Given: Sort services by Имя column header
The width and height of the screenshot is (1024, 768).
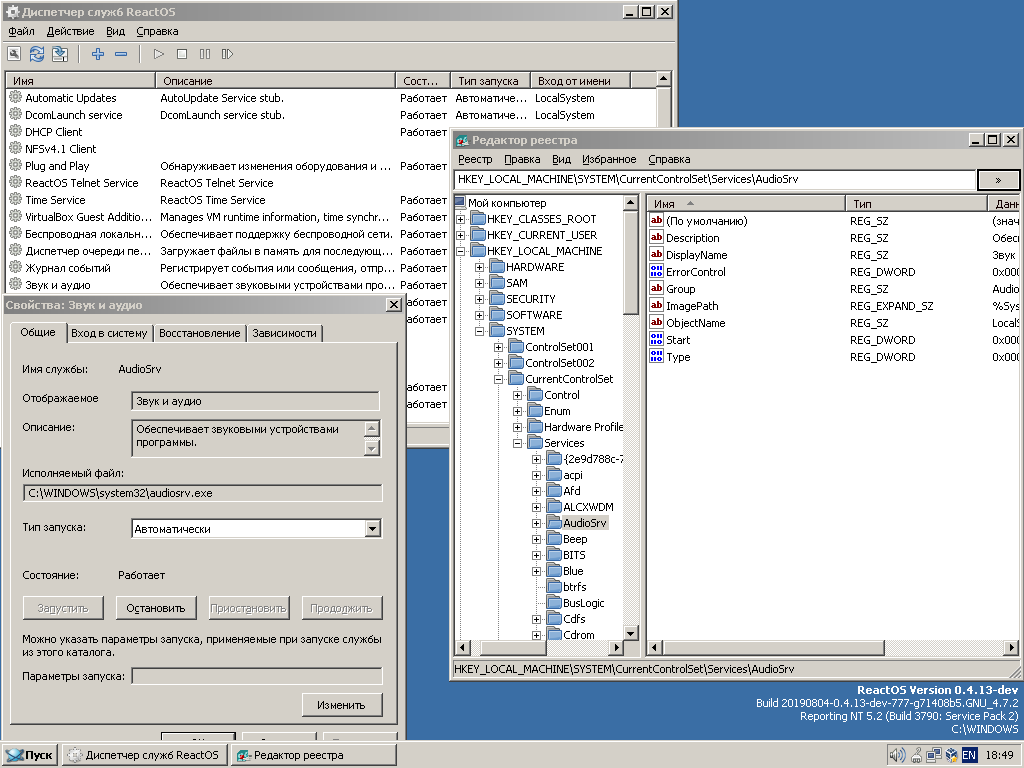Looking at the screenshot, I should point(81,81).
